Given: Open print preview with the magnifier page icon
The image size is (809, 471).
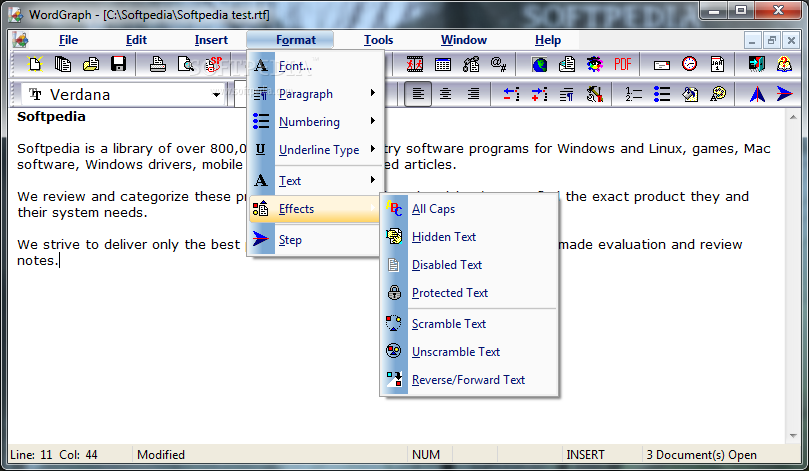Looking at the screenshot, I should [186, 64].
